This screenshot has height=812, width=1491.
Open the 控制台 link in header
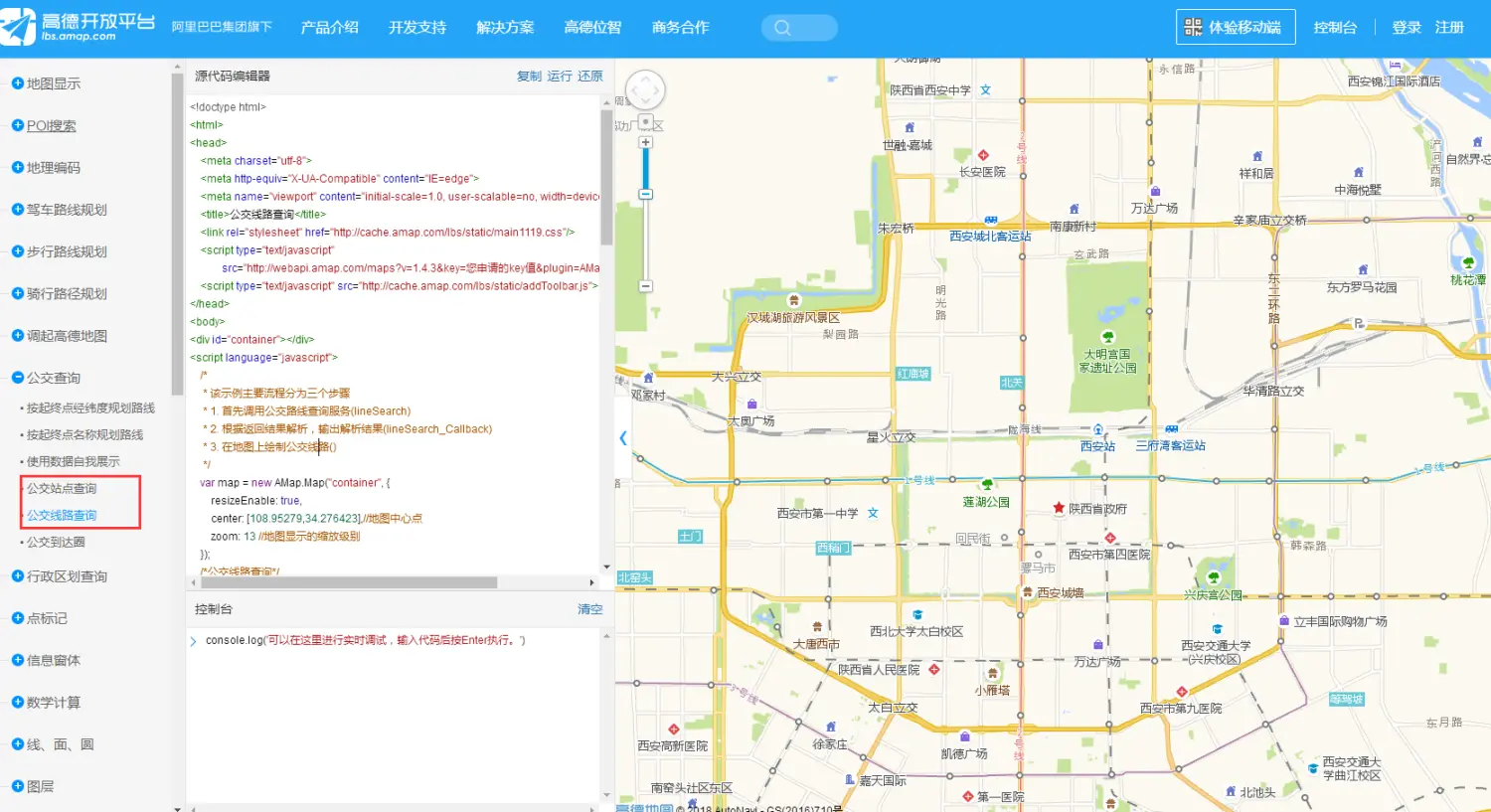point(1335,28)
